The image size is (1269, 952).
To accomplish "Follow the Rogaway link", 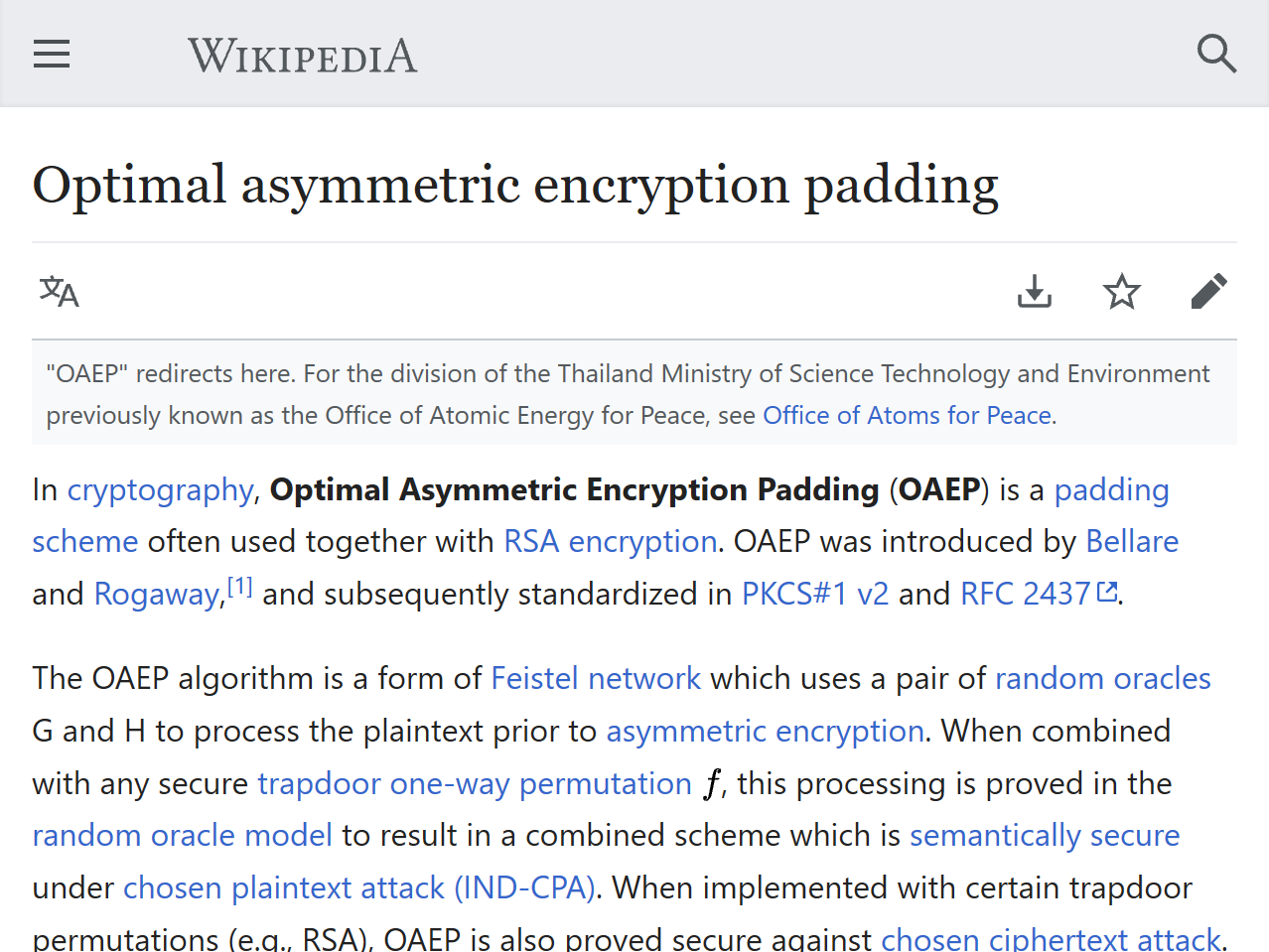I will click(157, 594).
